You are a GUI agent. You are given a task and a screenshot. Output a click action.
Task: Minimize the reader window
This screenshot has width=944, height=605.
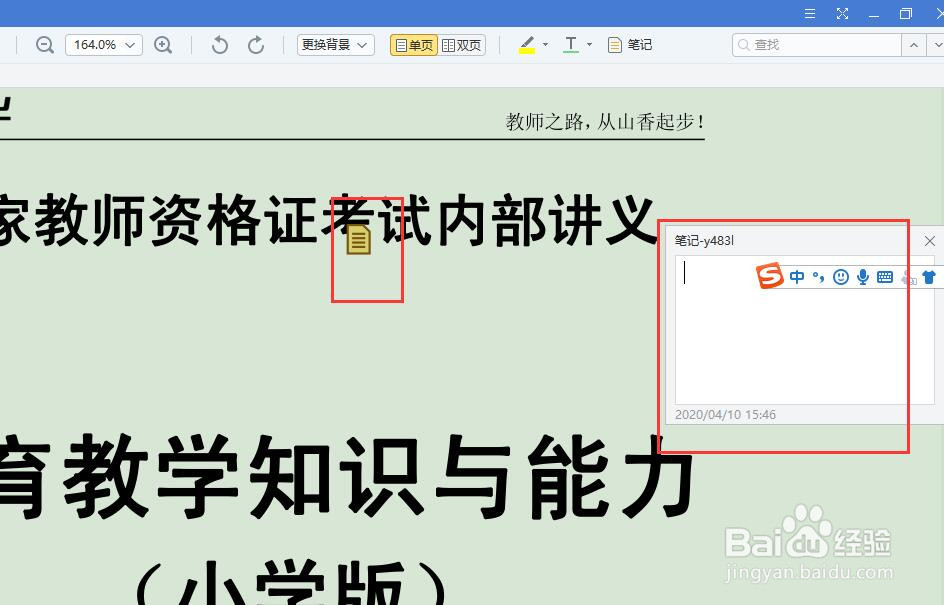pos(874,14)
